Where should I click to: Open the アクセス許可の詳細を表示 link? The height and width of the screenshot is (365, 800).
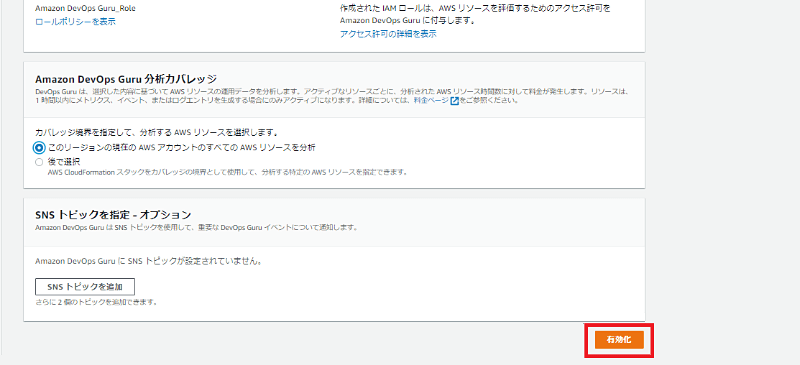click(x=388, y=34)
